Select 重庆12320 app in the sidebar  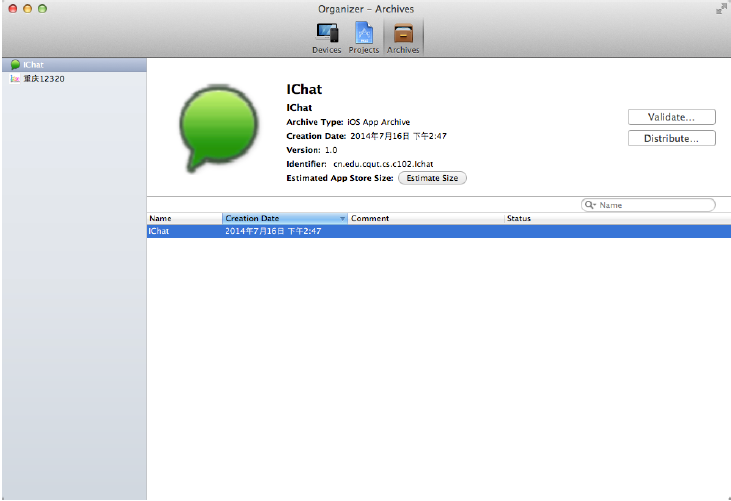tap(43, 78)
